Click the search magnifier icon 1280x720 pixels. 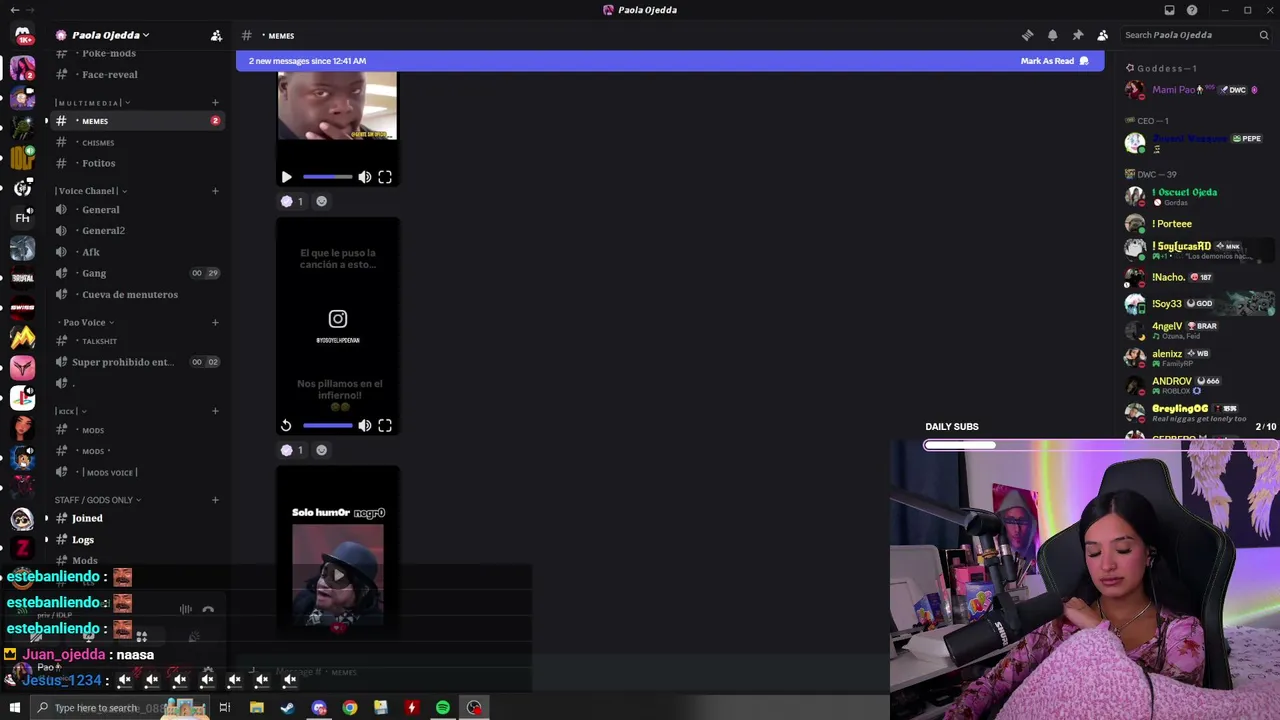1264,35
